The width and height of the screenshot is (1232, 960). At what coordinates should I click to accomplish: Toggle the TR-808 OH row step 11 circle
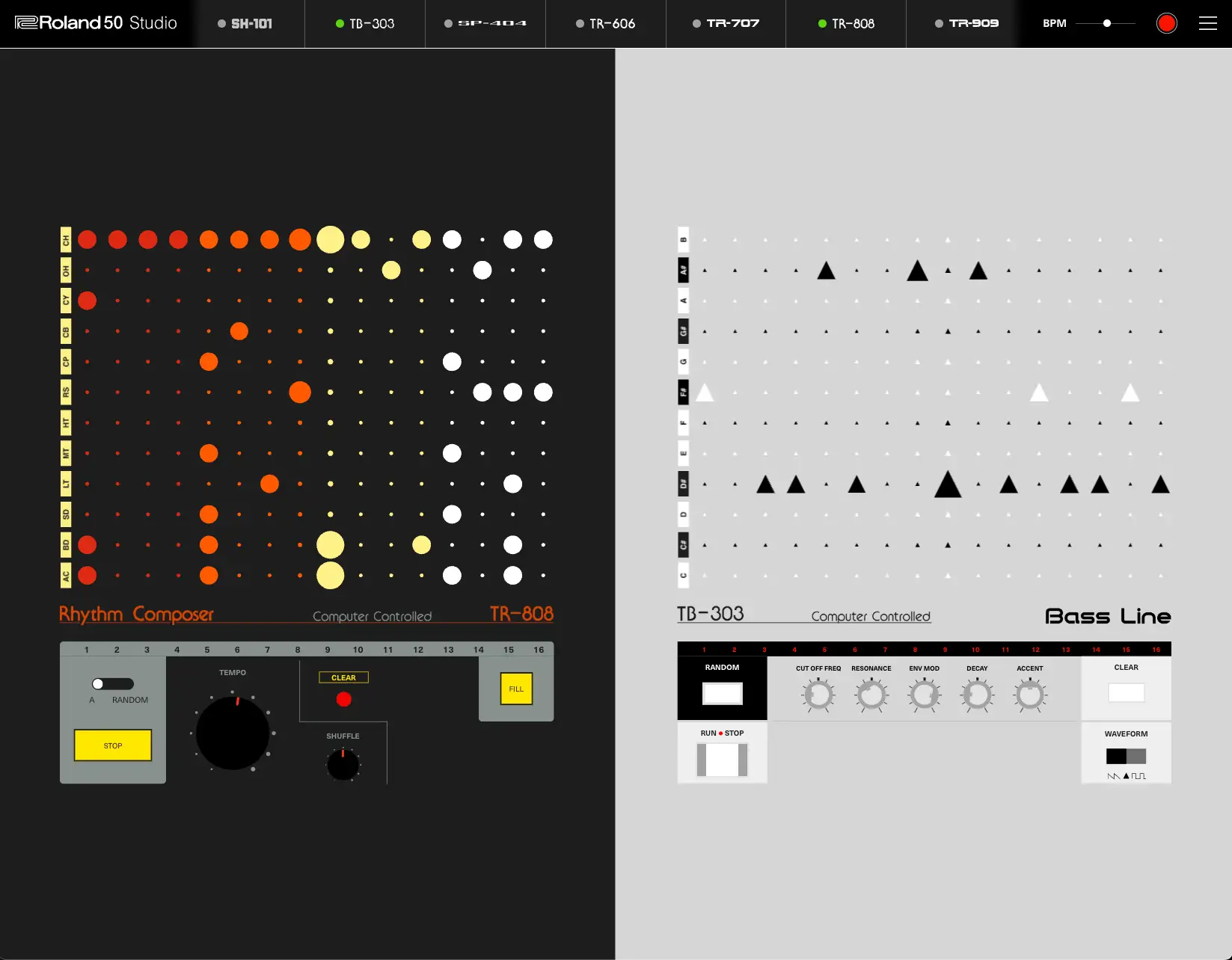tap(391, 270)
